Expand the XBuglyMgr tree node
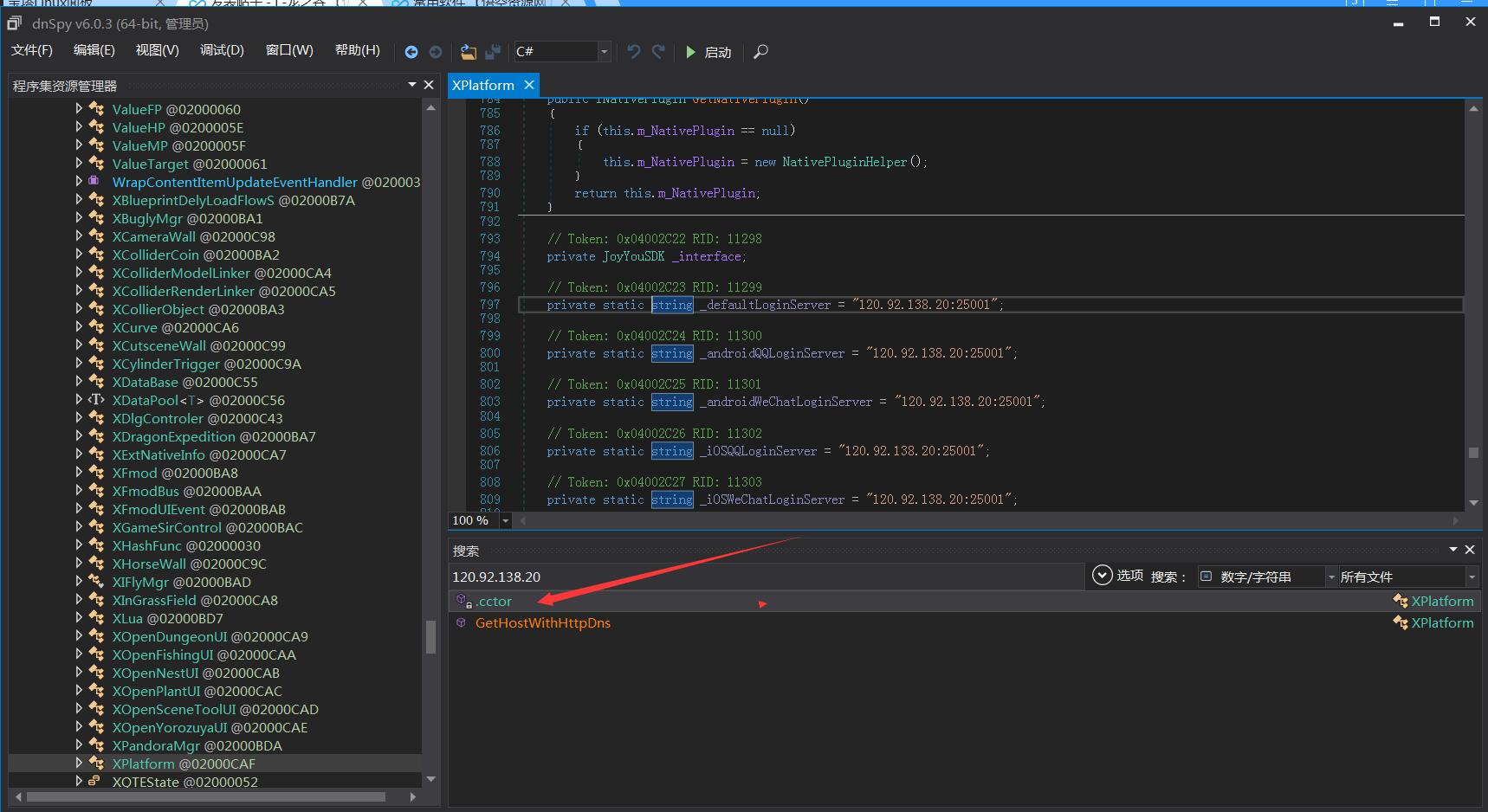This screenshot has height=812, width=1488. pyautogui.click(x=79, y=217)
